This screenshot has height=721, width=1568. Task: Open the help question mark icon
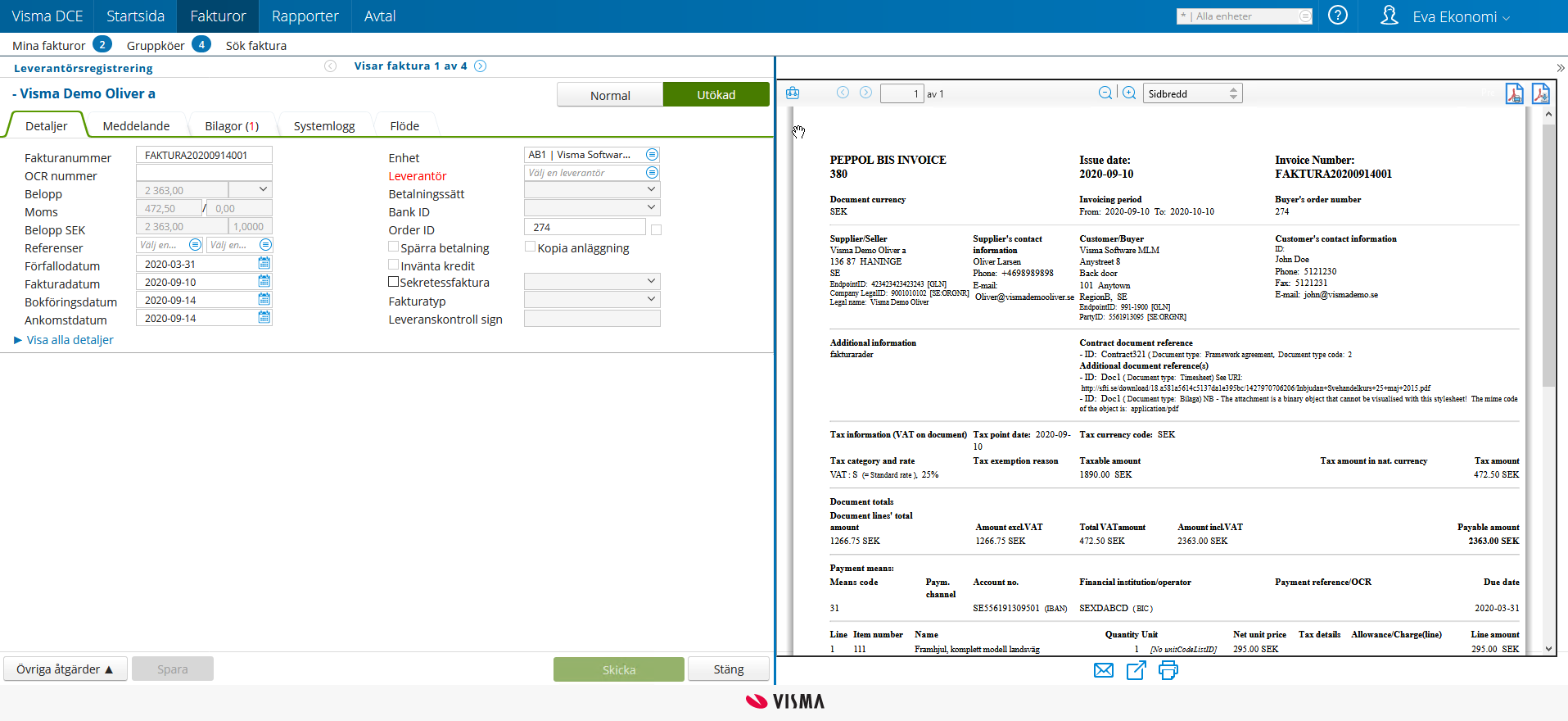pos(1338,16)
